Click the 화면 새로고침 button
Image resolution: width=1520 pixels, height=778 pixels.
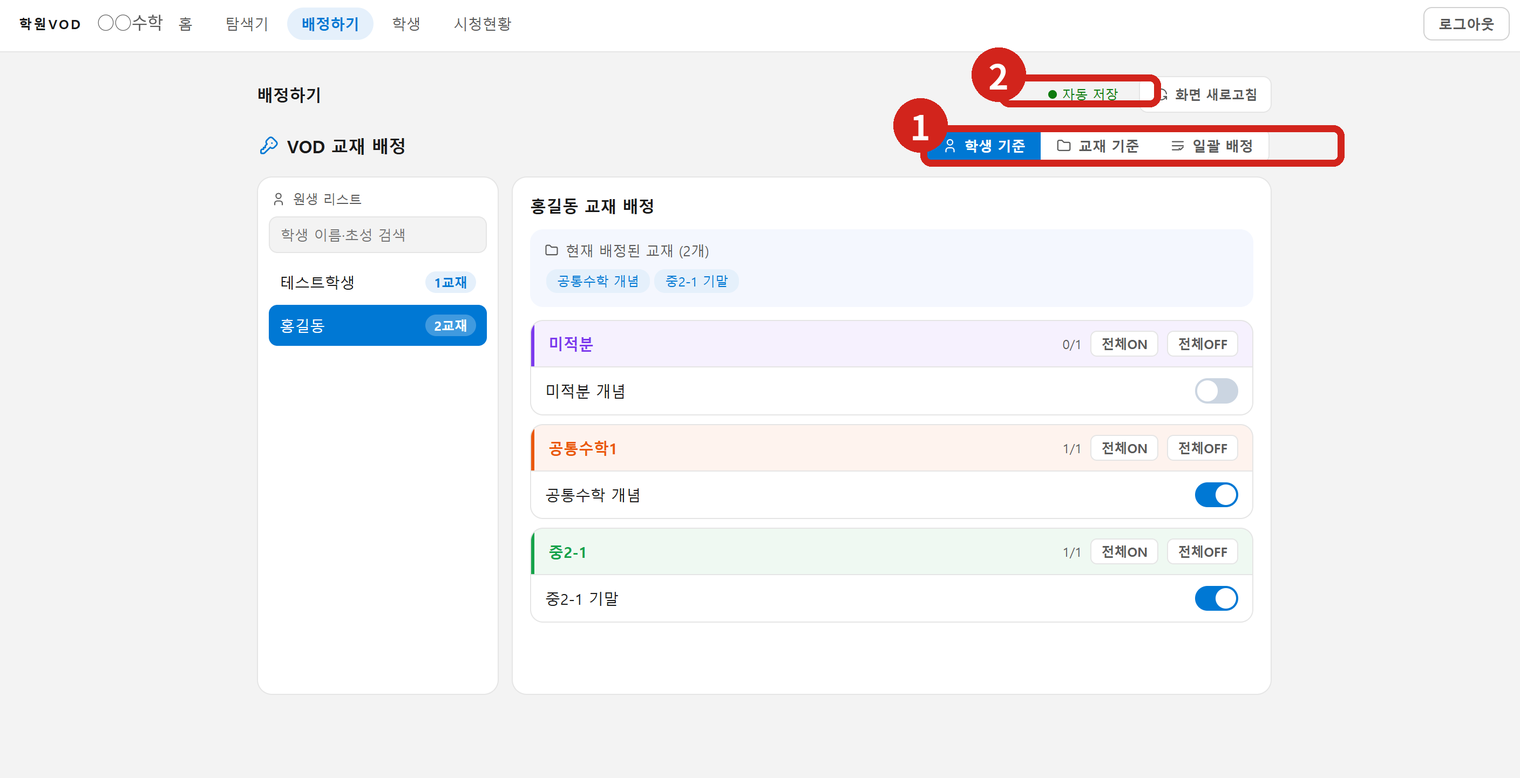1205,95
